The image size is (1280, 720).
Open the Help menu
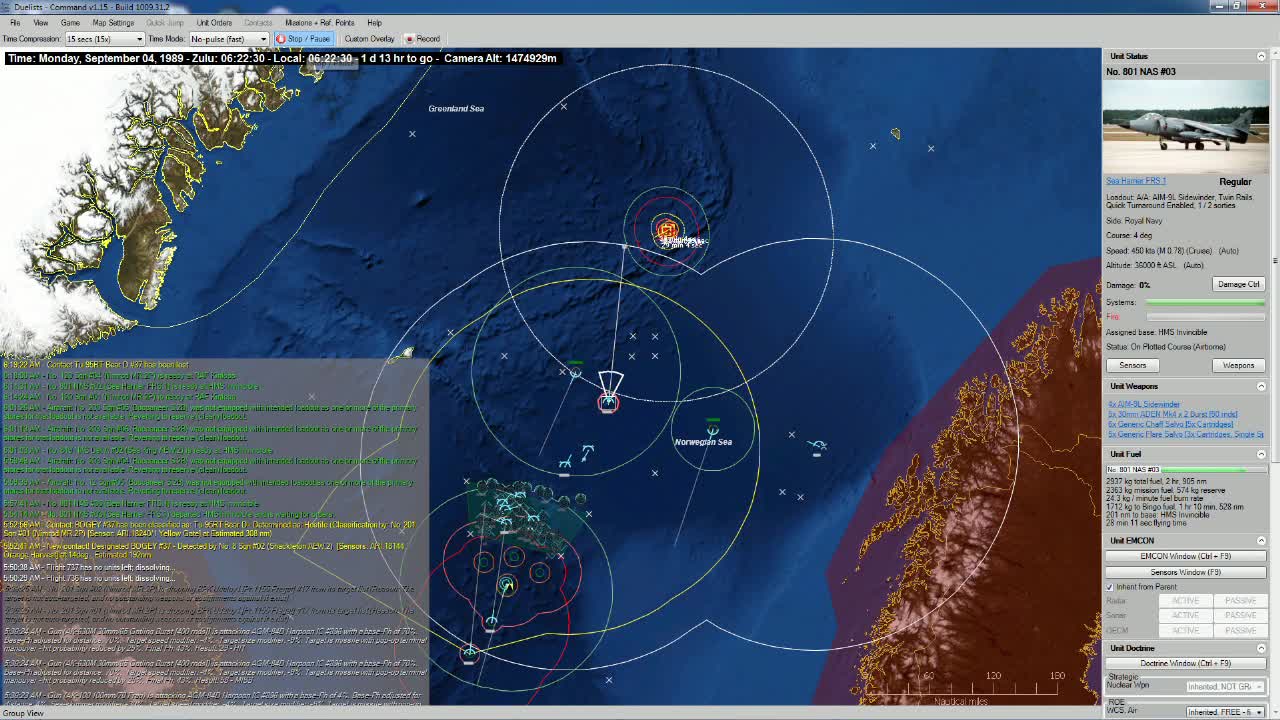click(x=374, y=22)
